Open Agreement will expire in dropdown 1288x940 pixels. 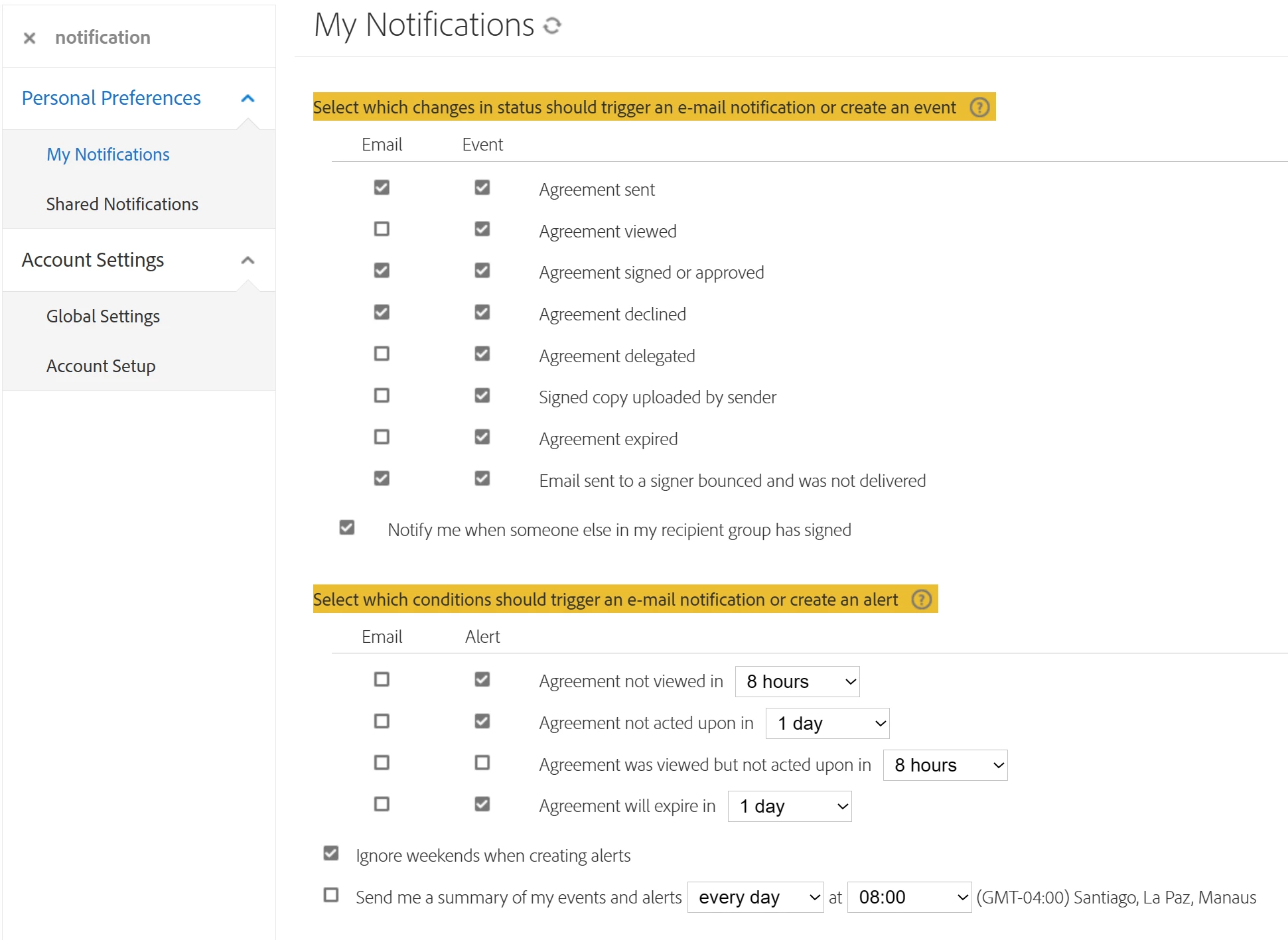click(x=789, y=807)
